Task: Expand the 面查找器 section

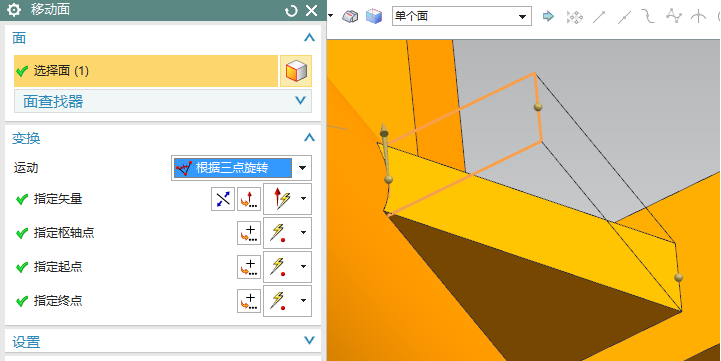Action: tap(163, 101)
